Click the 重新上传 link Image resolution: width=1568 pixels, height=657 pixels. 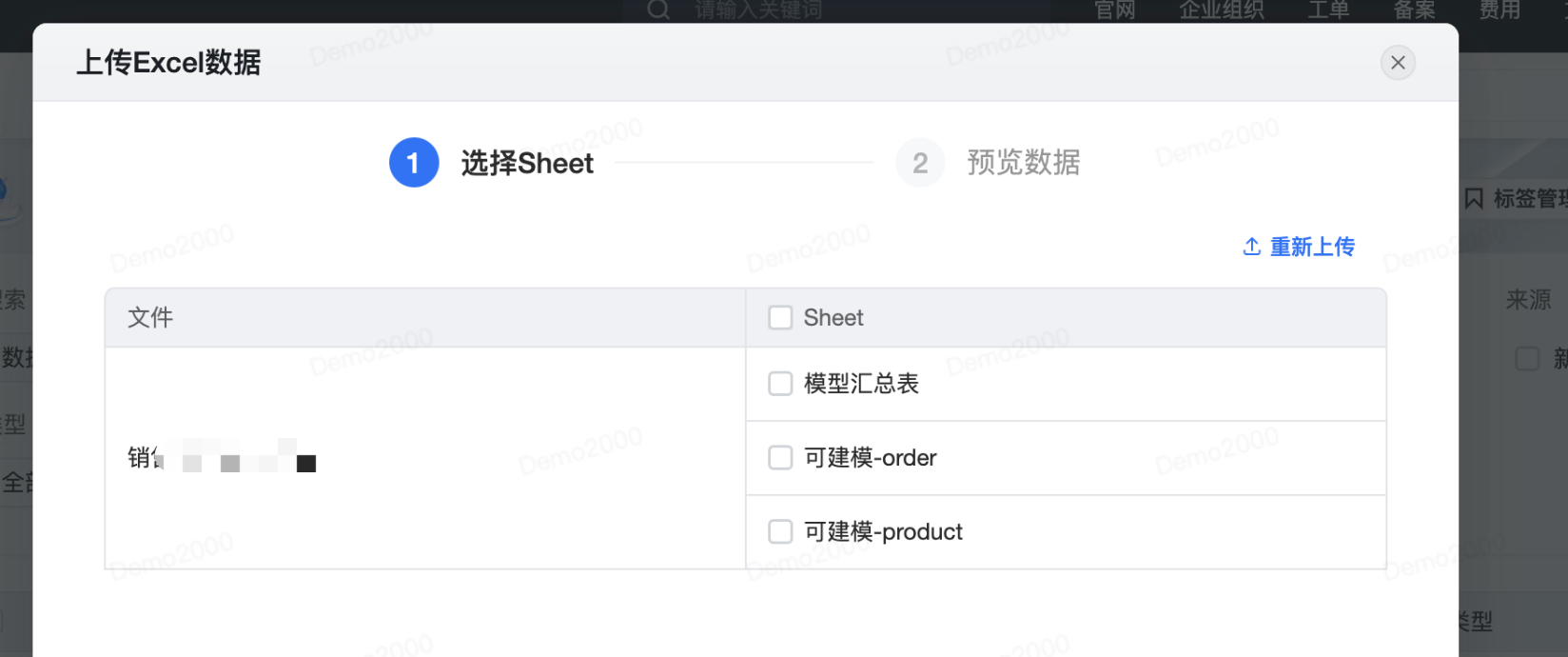(x=1299, y=247)
